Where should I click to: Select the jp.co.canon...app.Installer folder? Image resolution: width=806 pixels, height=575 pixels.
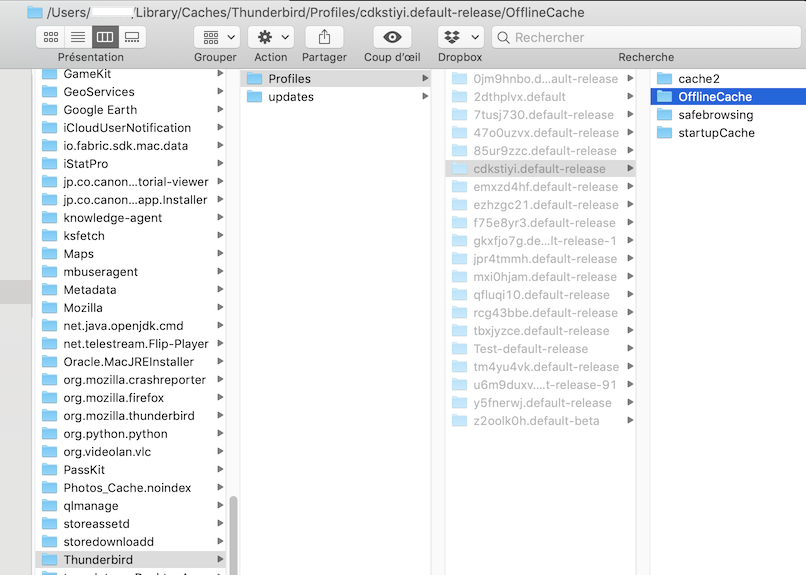pos(131,199)
